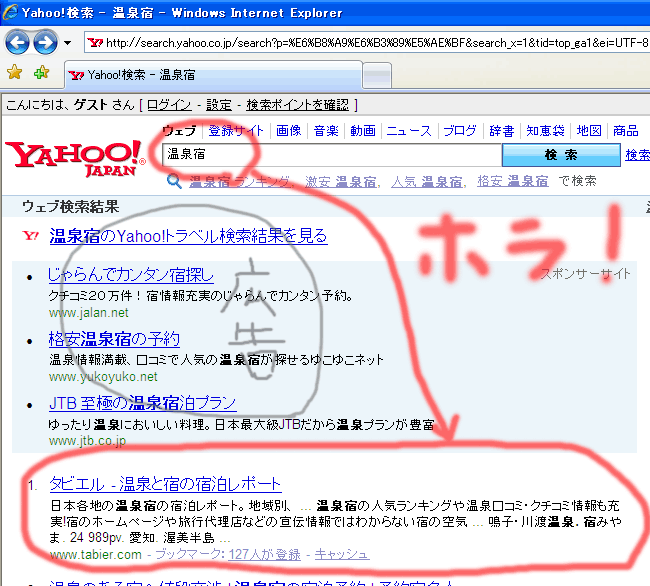Viewport: 650px width, 586px height.
Task: Click the browser Forward arrow button
Action: point(44,42)
